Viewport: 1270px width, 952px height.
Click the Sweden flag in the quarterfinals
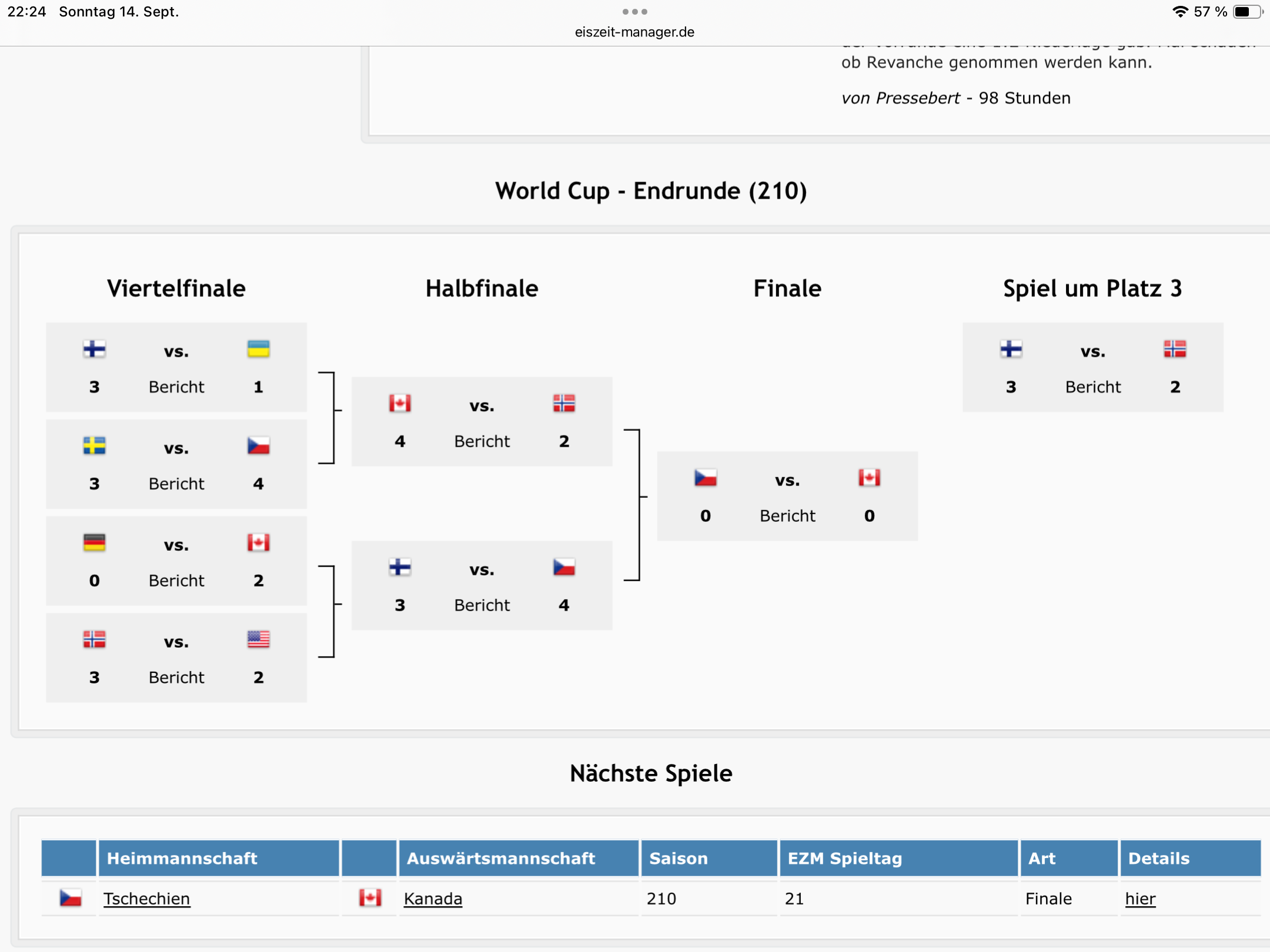pos(94,446)
